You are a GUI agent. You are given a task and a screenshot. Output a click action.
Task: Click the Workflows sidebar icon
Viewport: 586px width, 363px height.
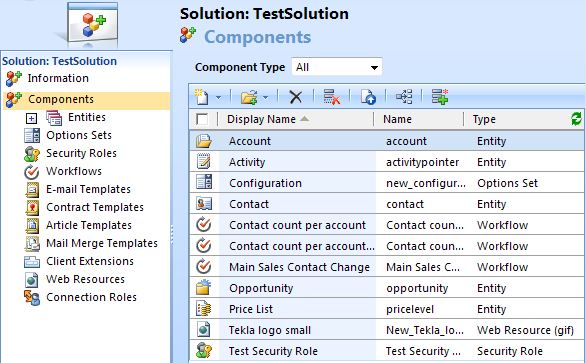(x=32, y=172)
